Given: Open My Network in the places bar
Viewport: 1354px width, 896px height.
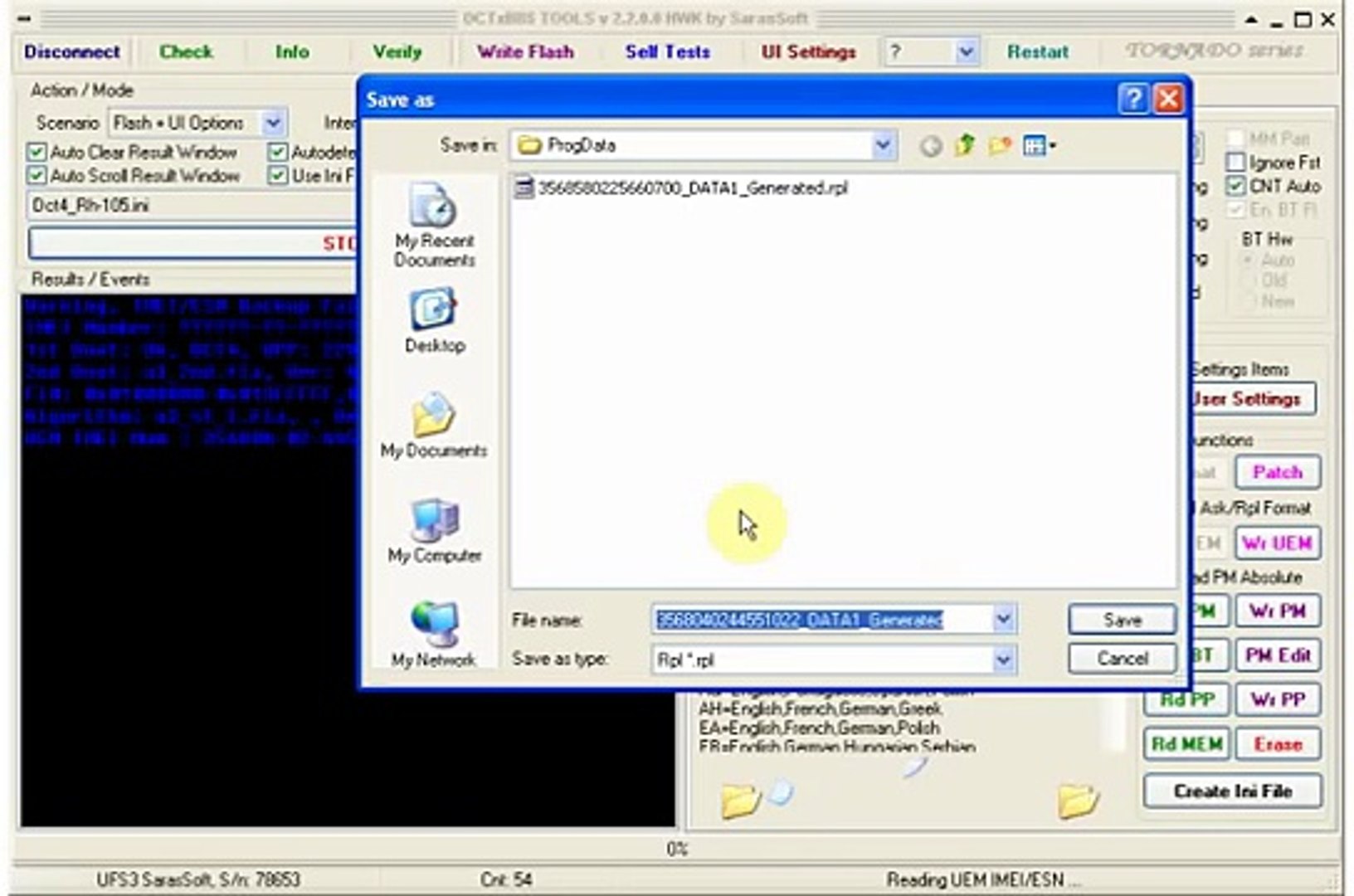Looking at the screenshot, I should [x=434, y=635].
